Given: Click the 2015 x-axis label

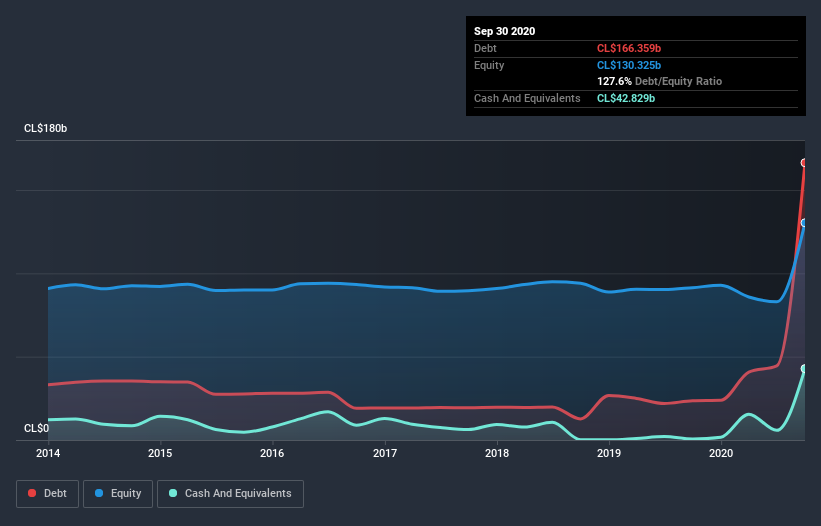Looking at the screenshot, I should pos(160,453).
